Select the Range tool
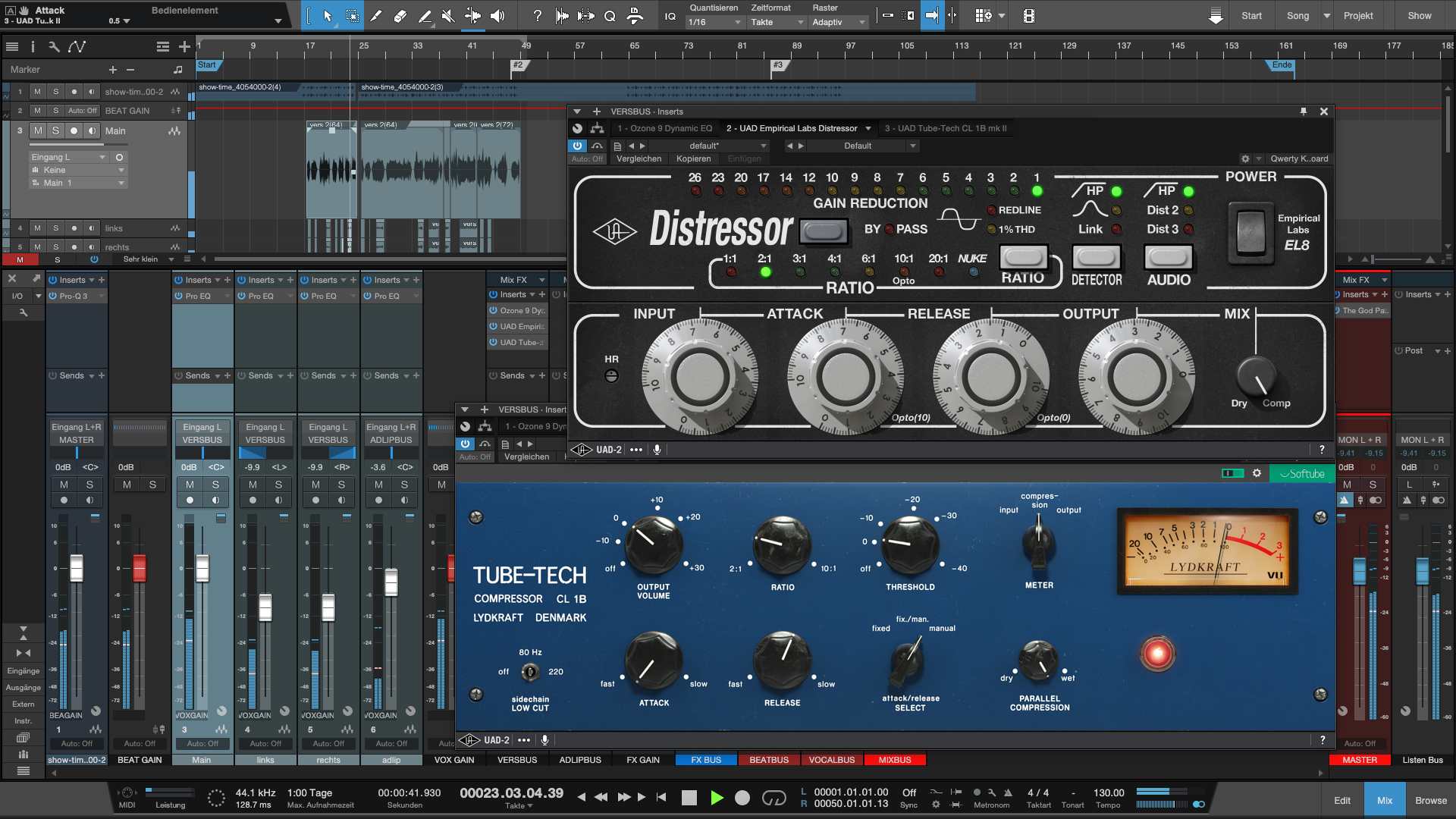The height and width of the screenshot is (819, 1456). coord(353,16)
